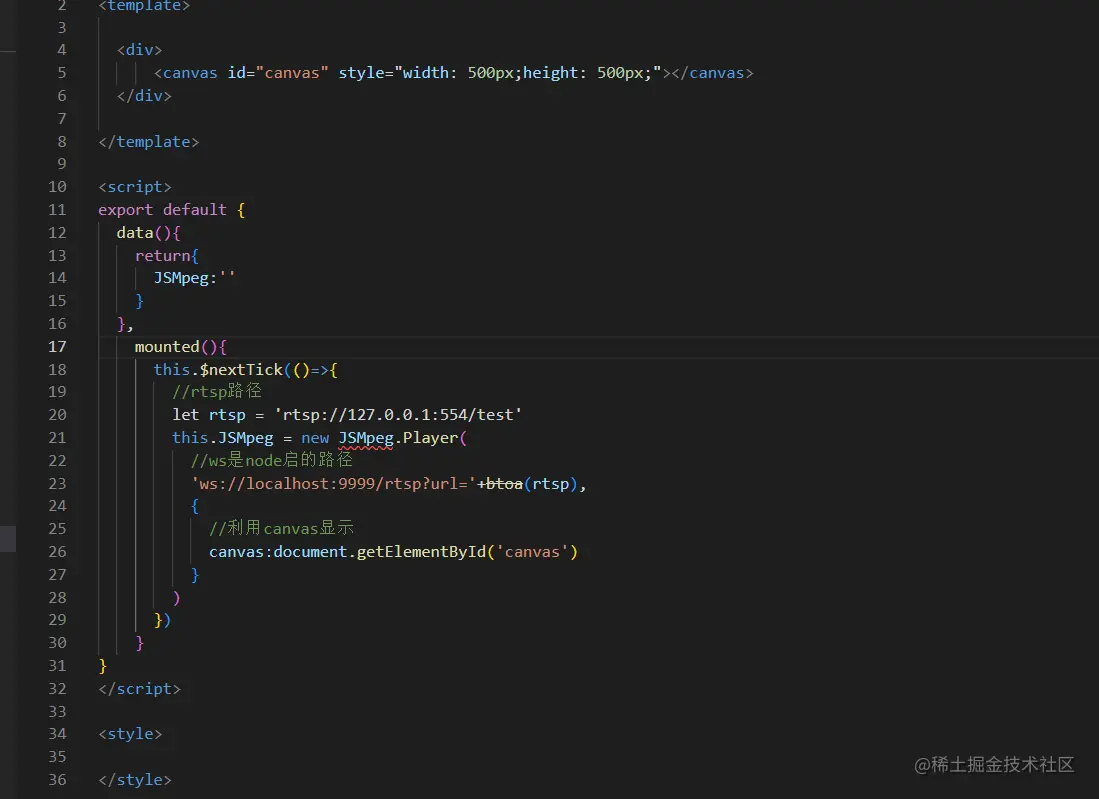Click the 'rtsp://127.0.0.1:554/test' string
Image resolution: width=1099 pixels, height=799 pixels.
[x=398, y=415]
